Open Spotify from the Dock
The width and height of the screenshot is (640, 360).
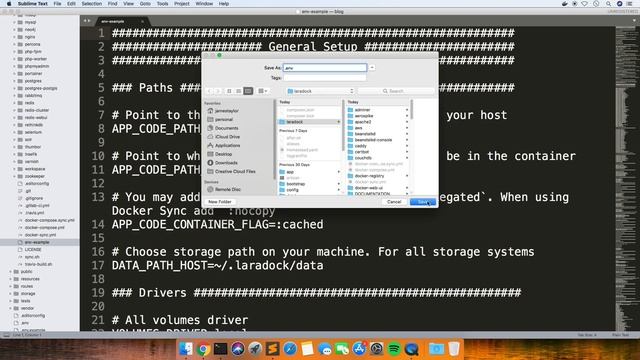[394, 349]
